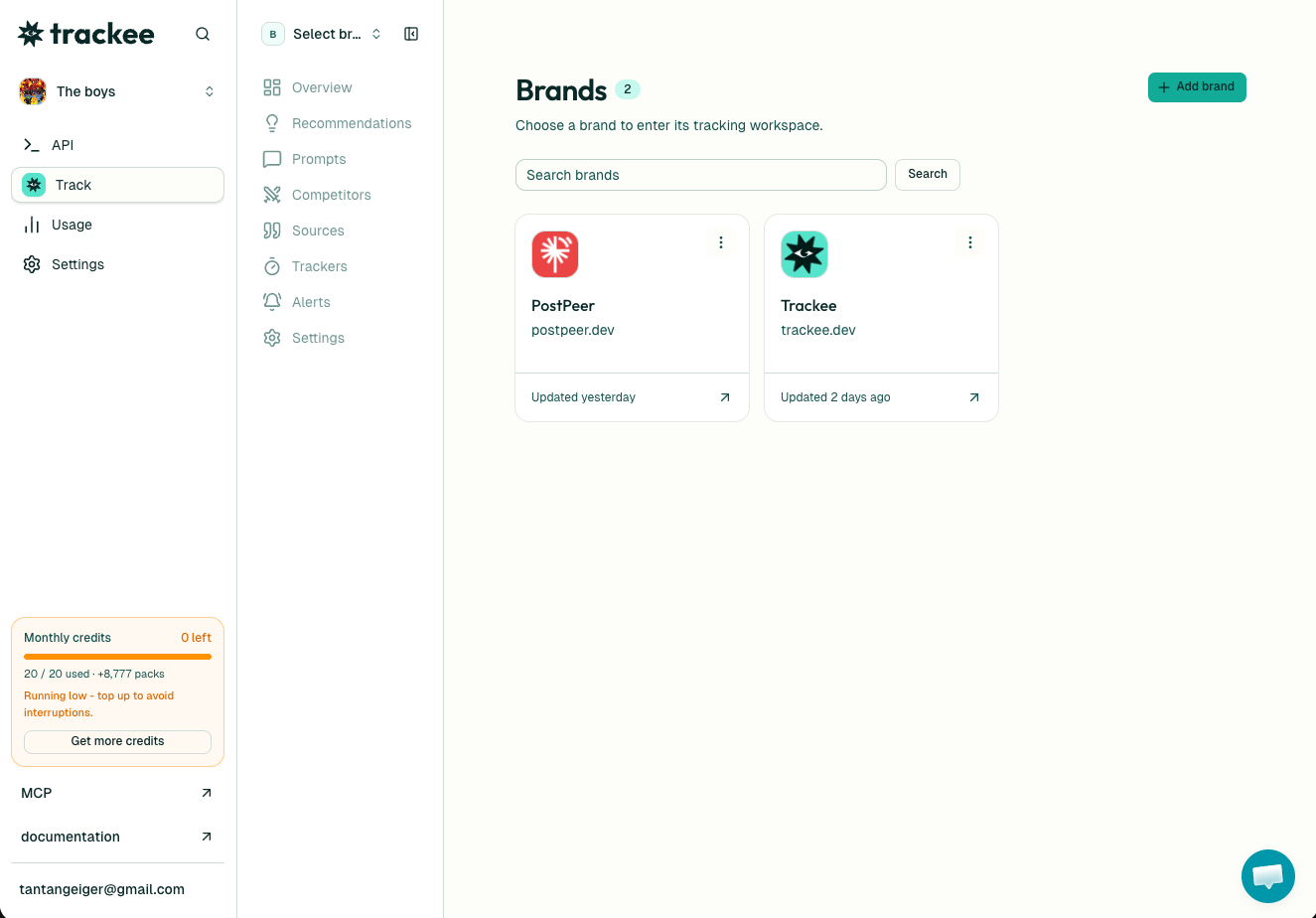Image resolution: width=1316 pixels, height=918 pixels.
Task: Click the Prompts chat bubble icon
Action: (x=272, y=159)
